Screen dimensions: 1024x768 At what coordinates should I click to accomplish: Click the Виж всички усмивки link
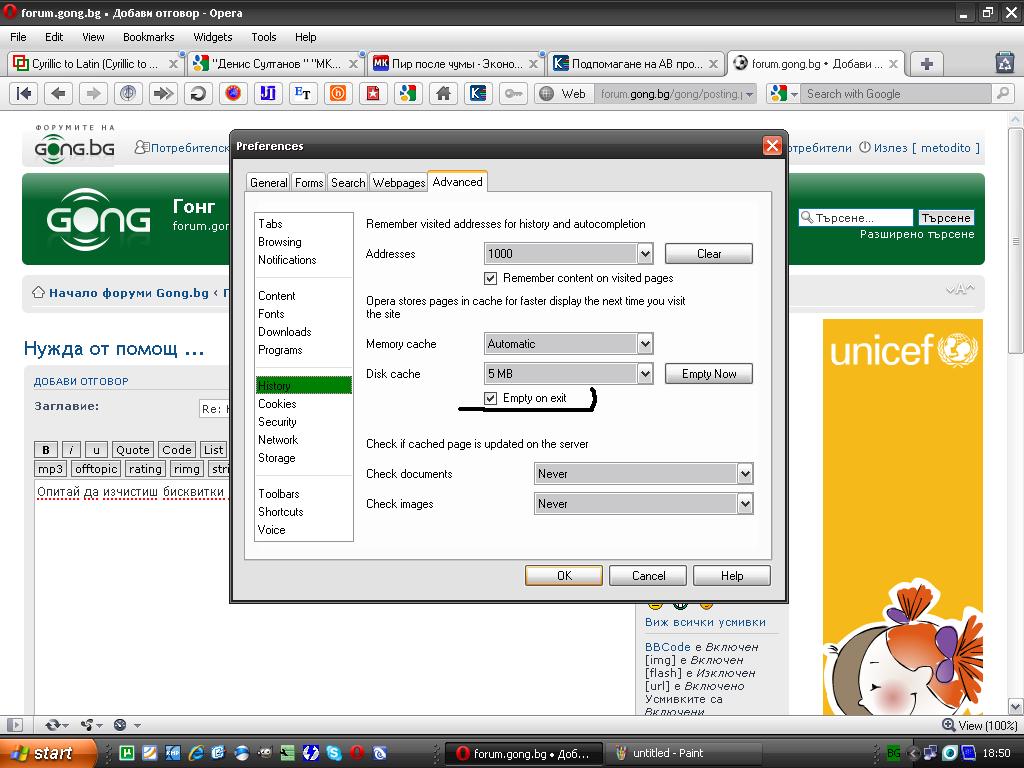pyautogui.click(x=705, y=622)
